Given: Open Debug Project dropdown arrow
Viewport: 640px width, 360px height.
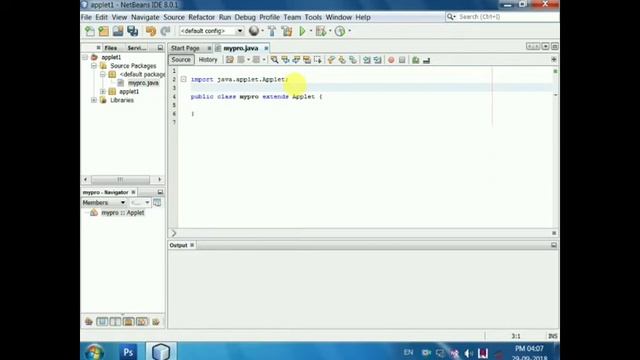Looking at the screenshot, I should coord(330,31).
